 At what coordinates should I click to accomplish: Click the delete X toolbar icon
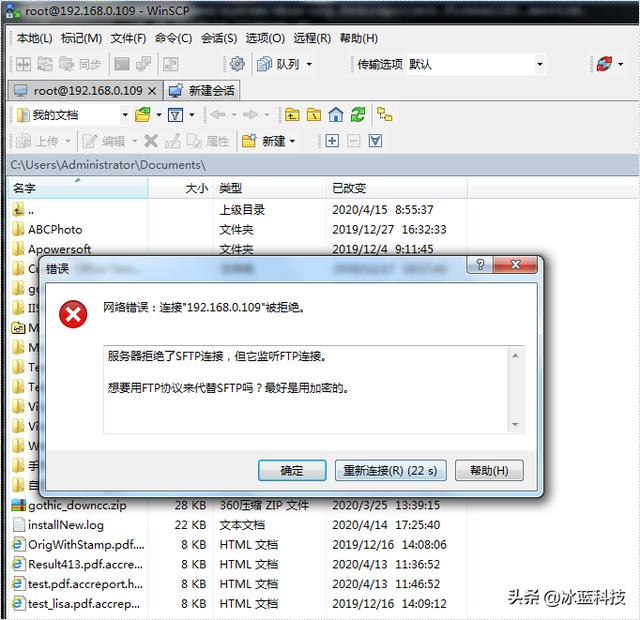tap(151, 141)
